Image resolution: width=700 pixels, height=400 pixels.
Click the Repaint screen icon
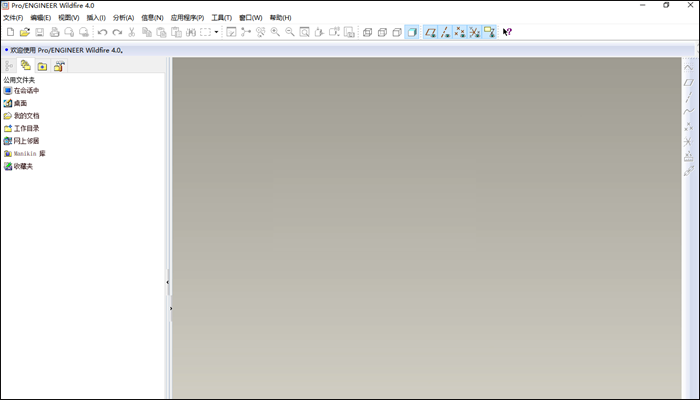tap(231, 32)
